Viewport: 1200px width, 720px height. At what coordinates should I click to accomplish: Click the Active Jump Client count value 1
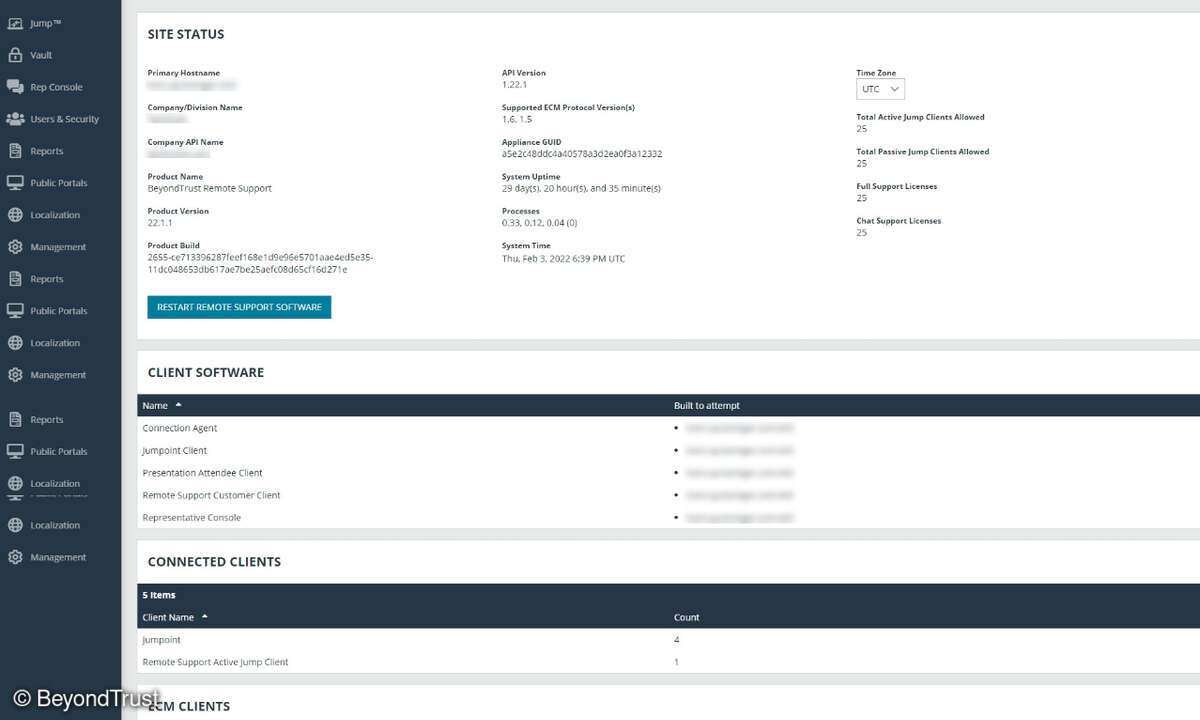point(677,662)
